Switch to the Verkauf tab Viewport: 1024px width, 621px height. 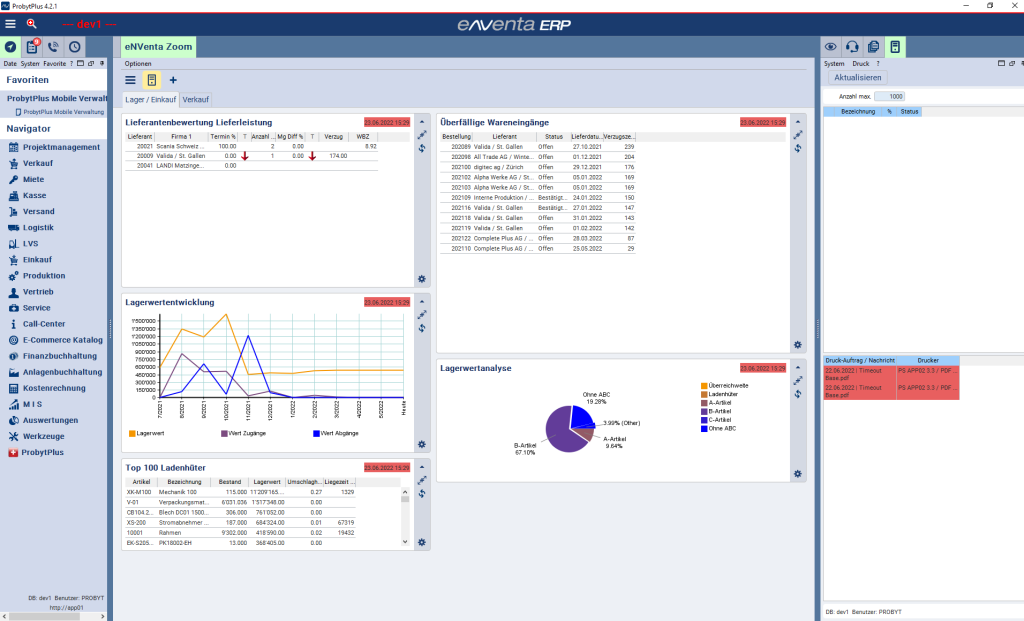(x=196, y=100)
